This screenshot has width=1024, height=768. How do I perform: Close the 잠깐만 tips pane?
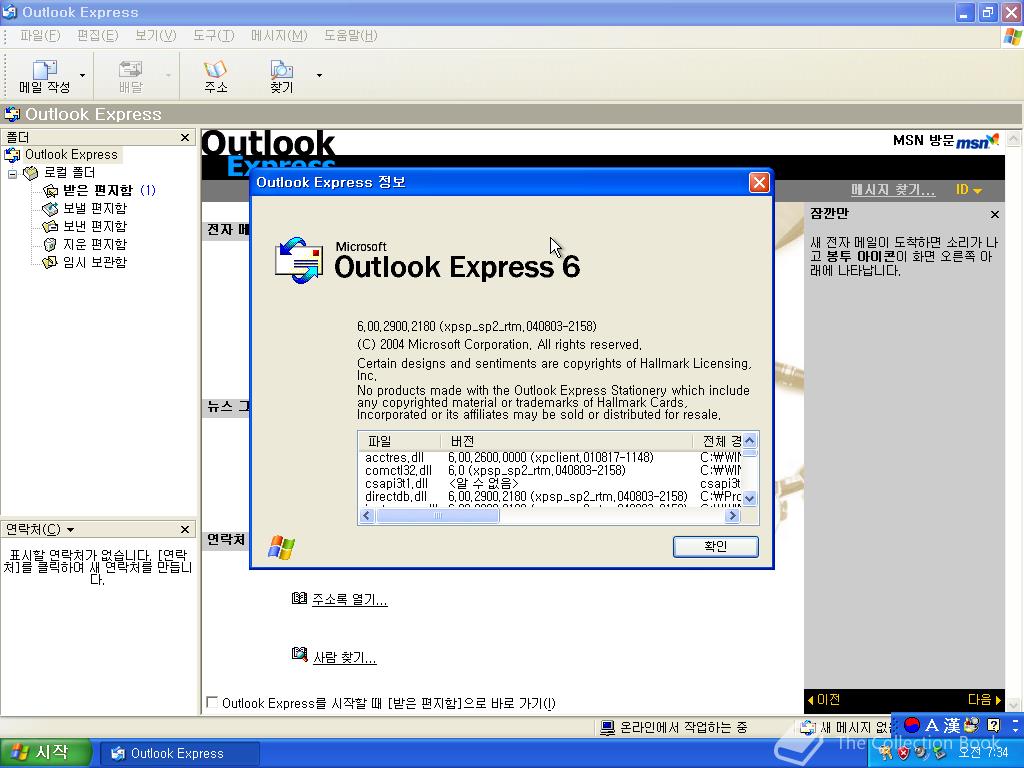click(995, 214)
